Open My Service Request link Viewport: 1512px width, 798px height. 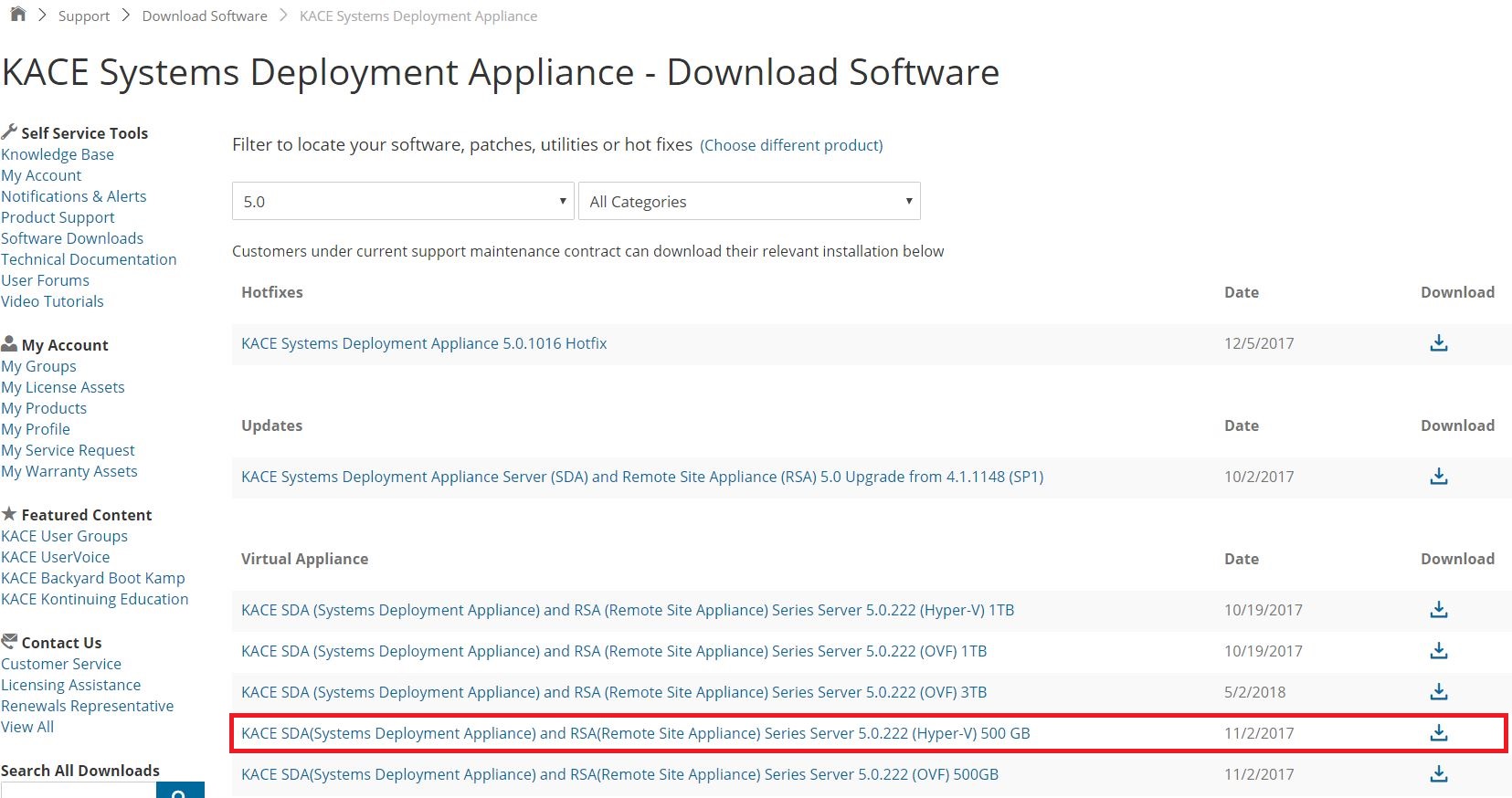[x=68, y=450]
